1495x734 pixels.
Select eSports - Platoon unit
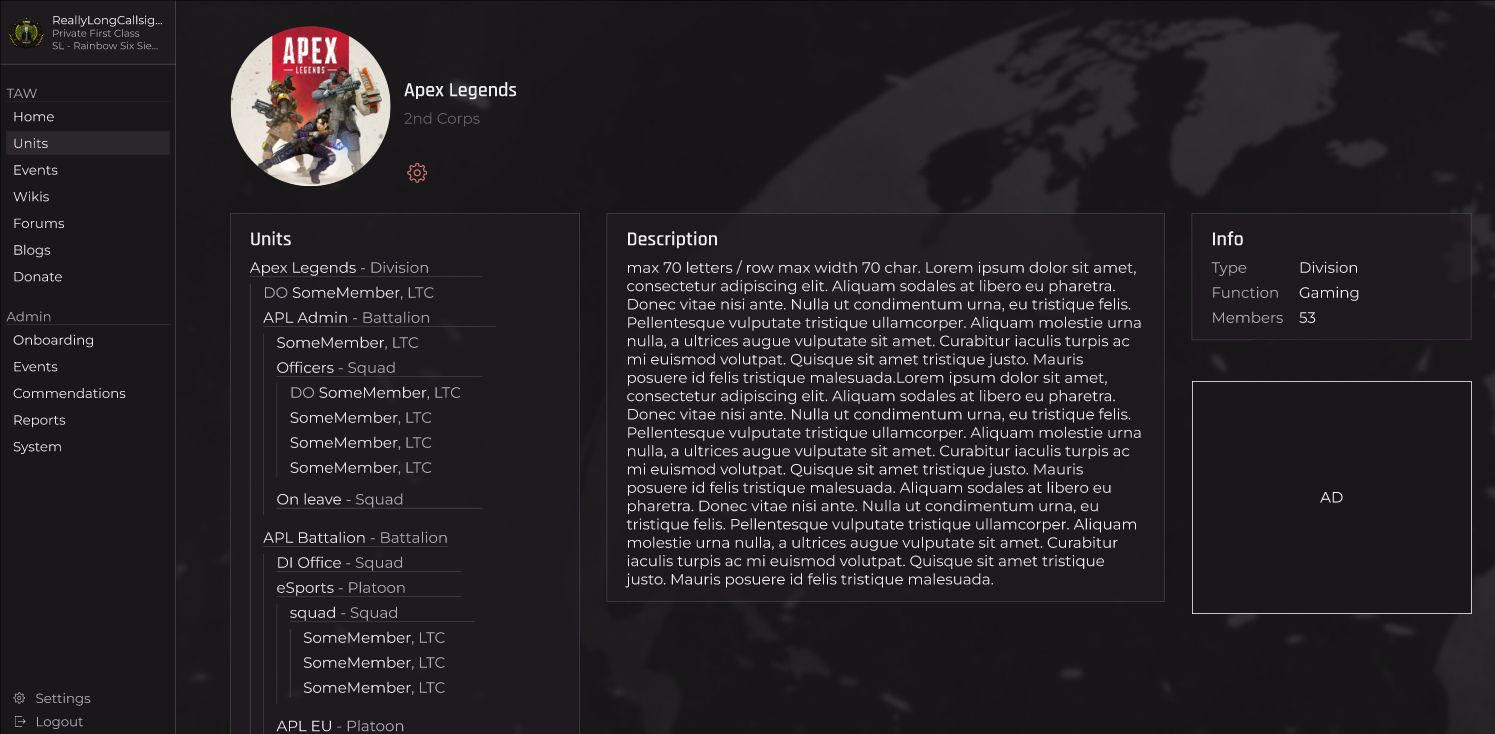pyautogui.click(x=341, y=588)
